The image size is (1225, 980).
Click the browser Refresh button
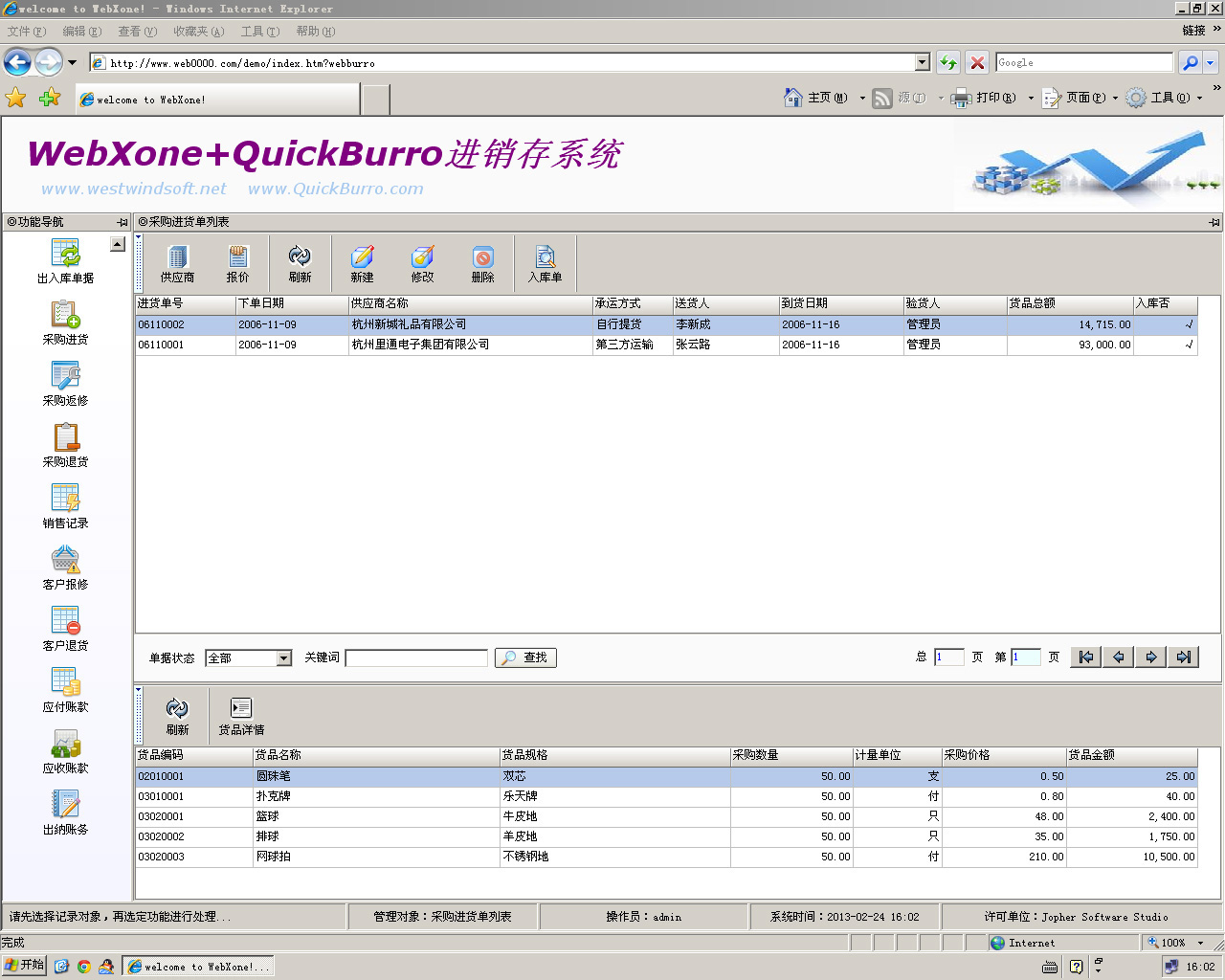[x=947, y=62]
